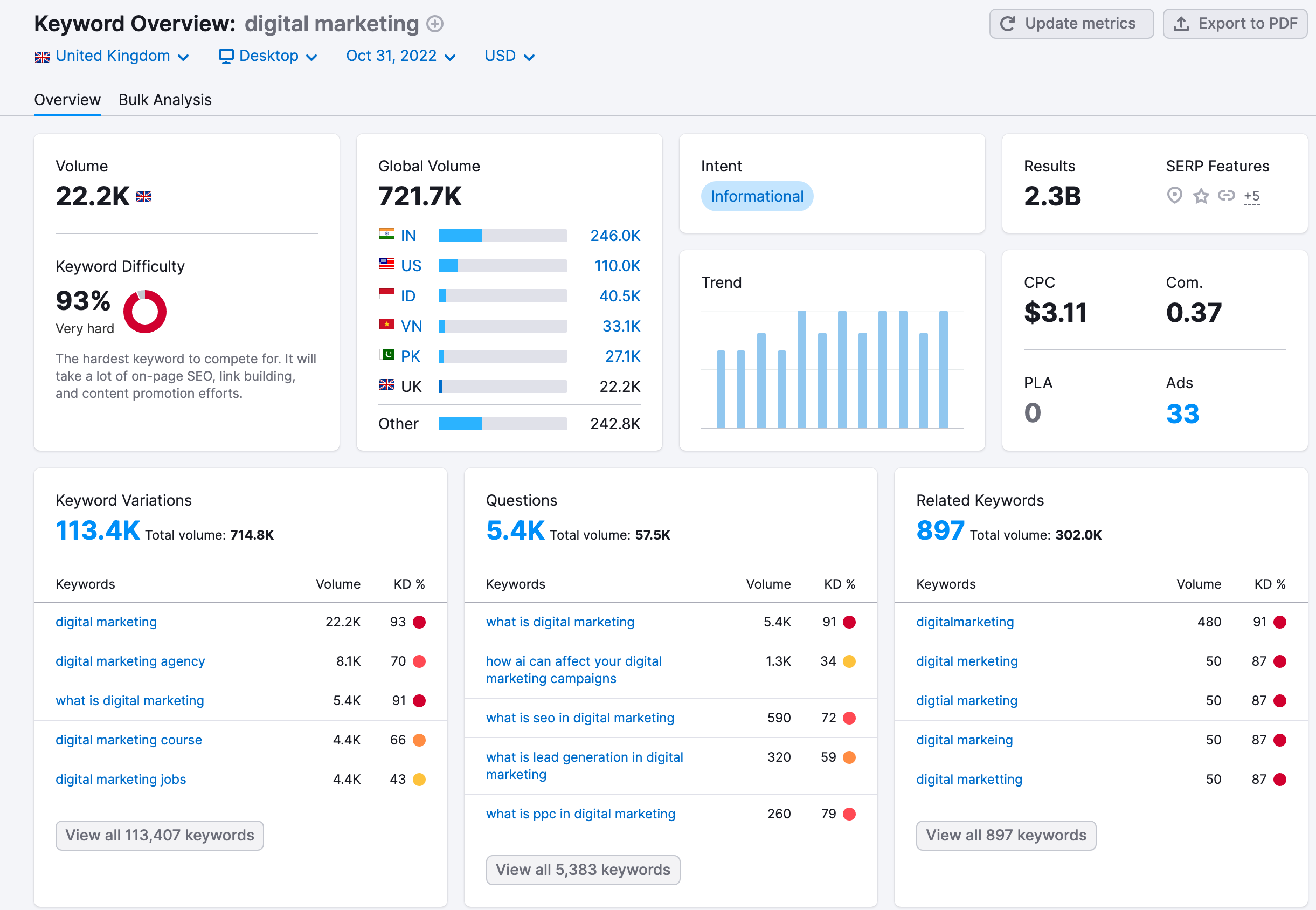Viewport: 1316px width, 910px height.
Task: Click the Informational intent badge
Action: [x=757, y=196]
